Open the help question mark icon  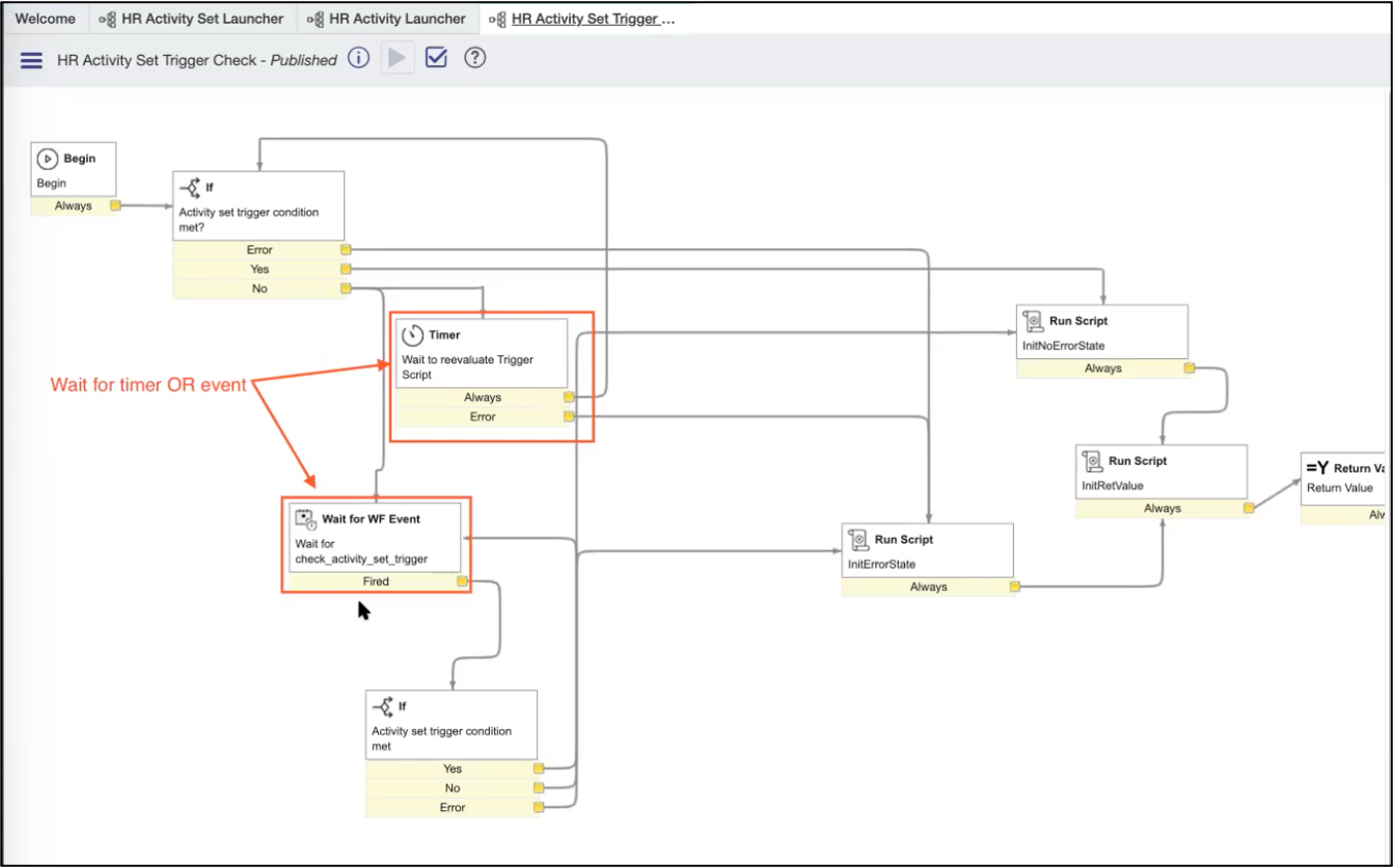tap(475, 58)
